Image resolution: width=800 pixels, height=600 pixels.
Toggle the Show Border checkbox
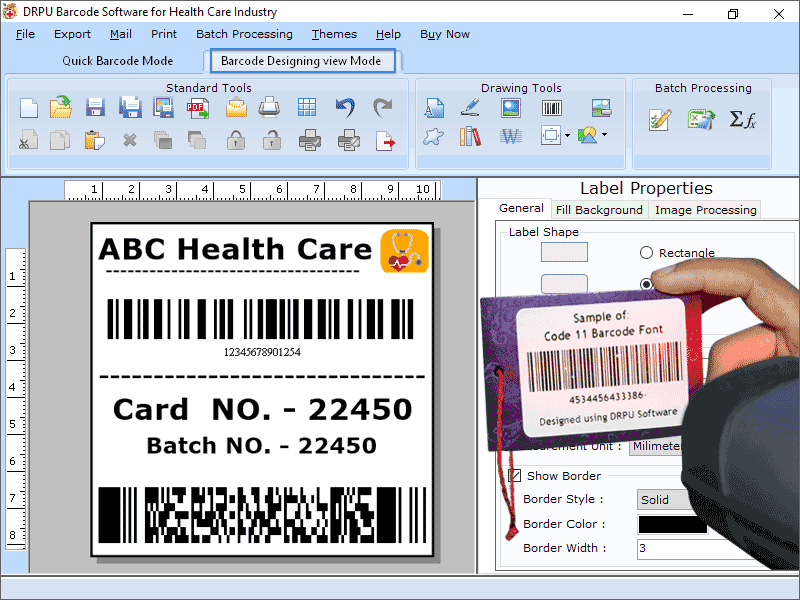(516, 475)
